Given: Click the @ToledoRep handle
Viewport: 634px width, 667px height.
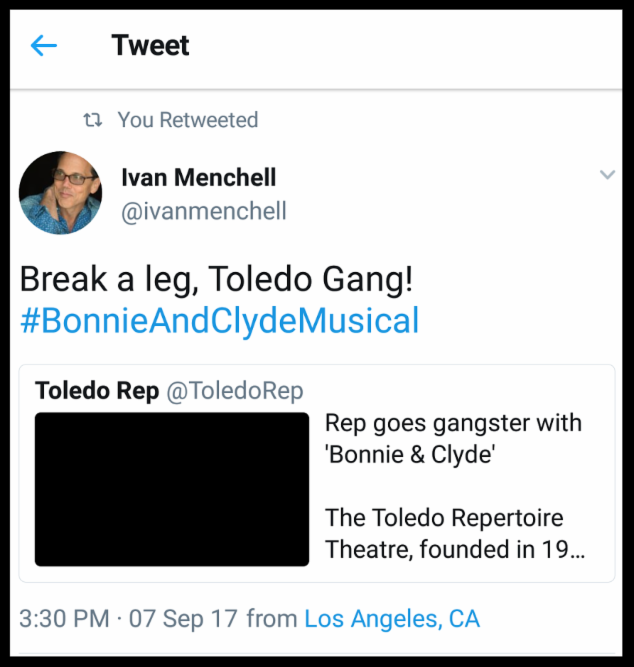Looking at the screenshot, I should [234, 390].
